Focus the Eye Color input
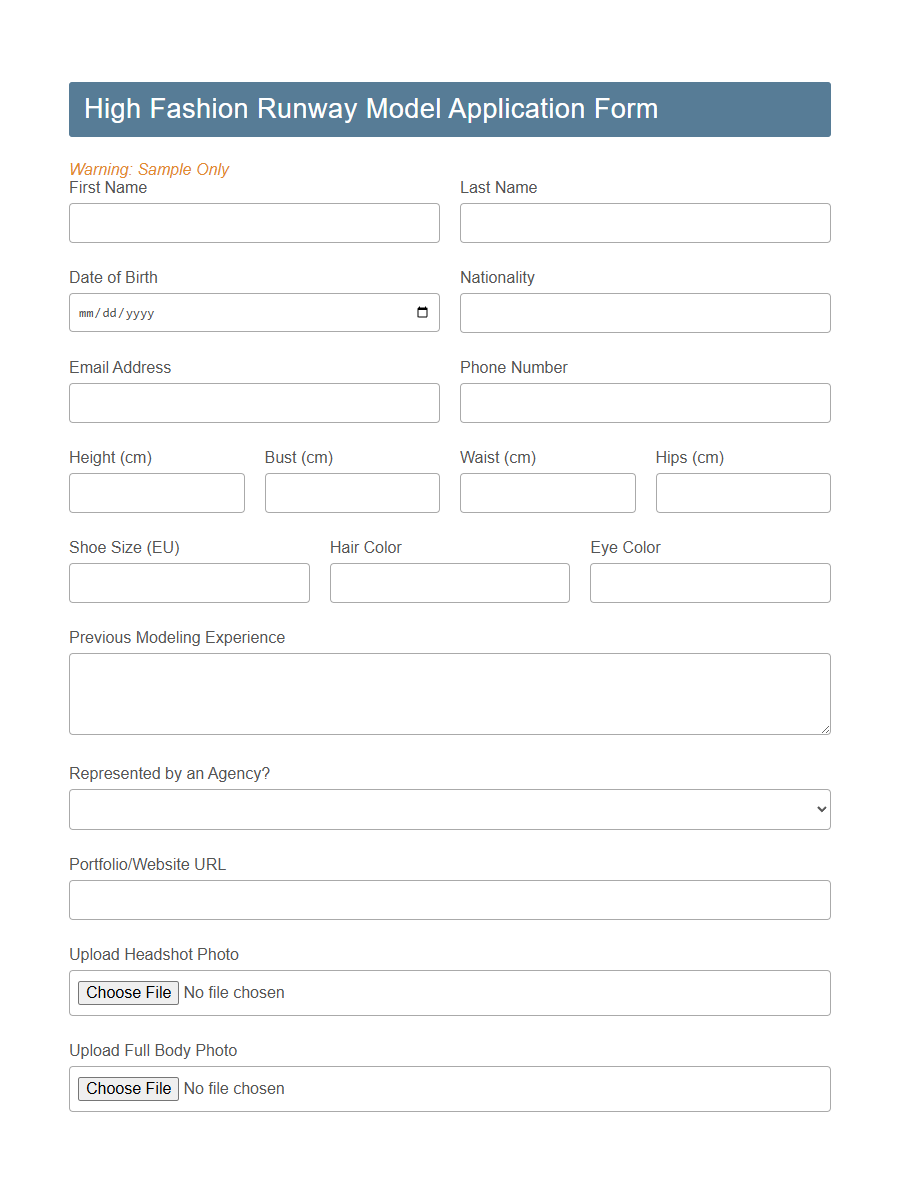 click(x=710, y=582)
